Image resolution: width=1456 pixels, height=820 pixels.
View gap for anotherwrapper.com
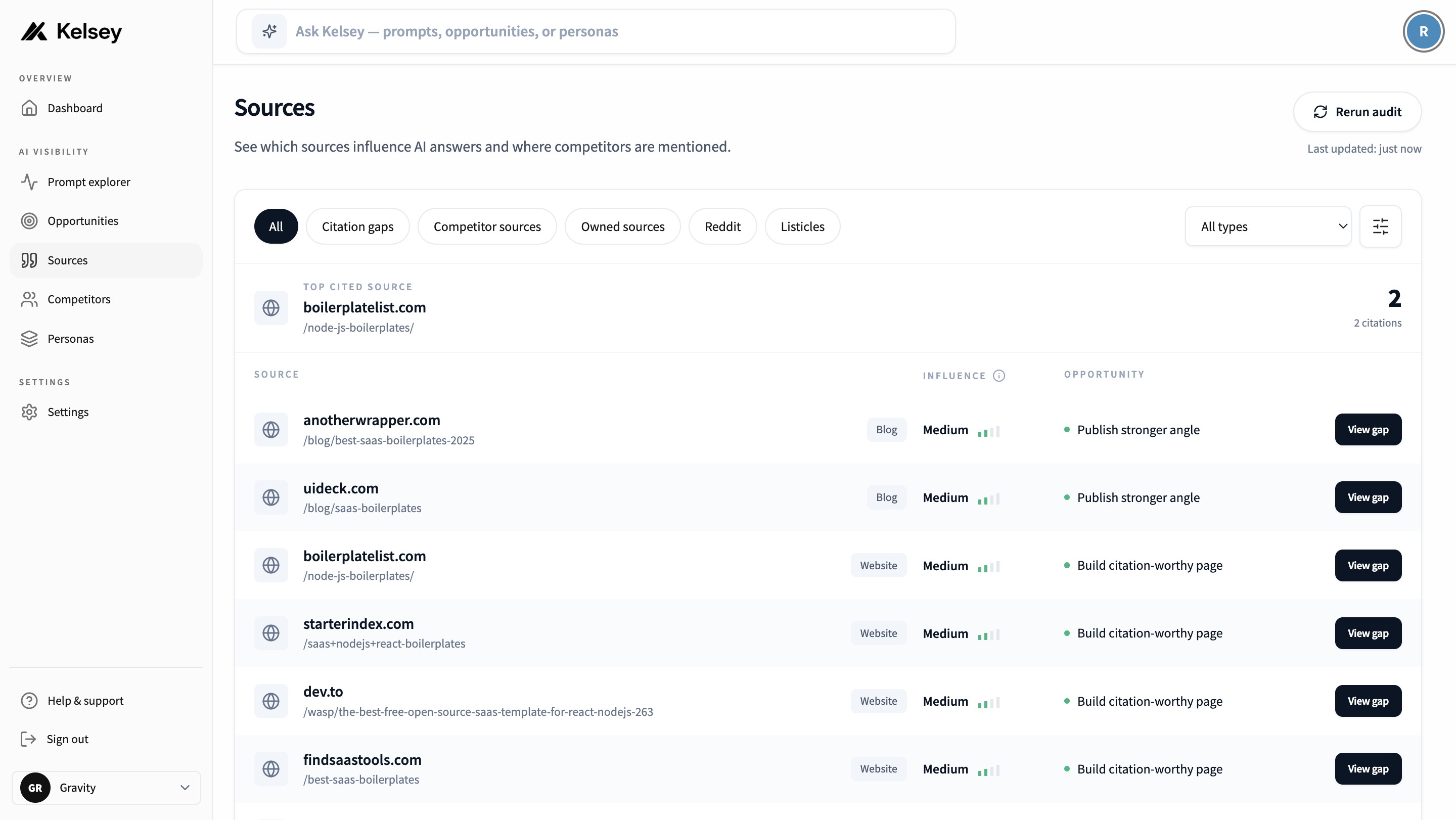[x=1368, y=430]
